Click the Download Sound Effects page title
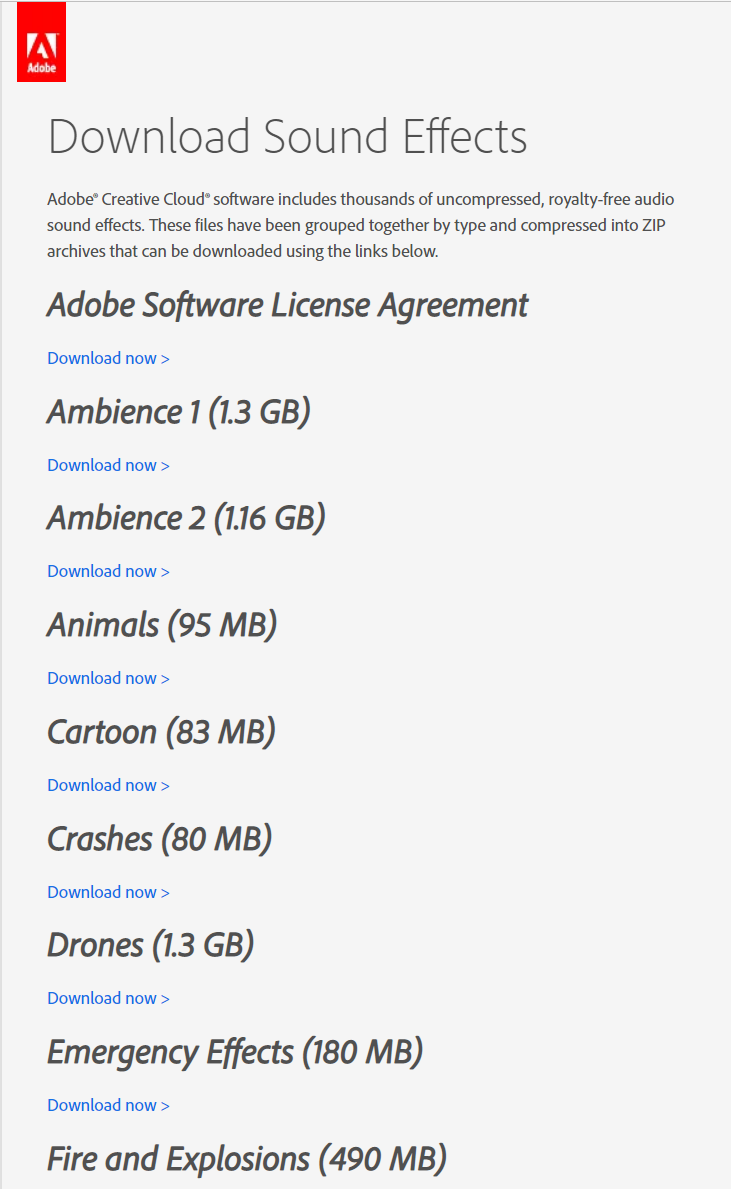Image resolution: width=731 pixels, height=1189 pixels. (287, 137)
